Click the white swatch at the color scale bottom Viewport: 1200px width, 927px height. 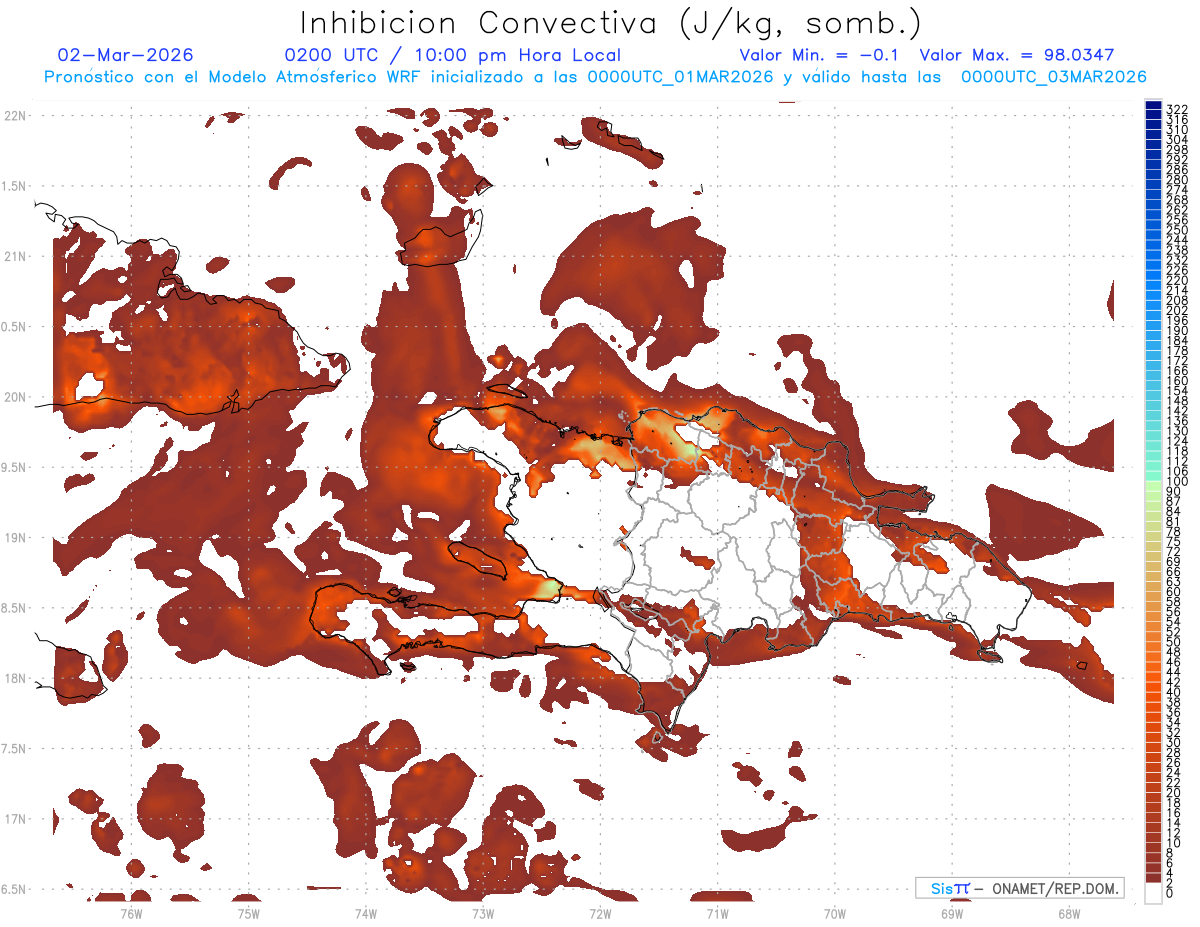click(1153, 893)
